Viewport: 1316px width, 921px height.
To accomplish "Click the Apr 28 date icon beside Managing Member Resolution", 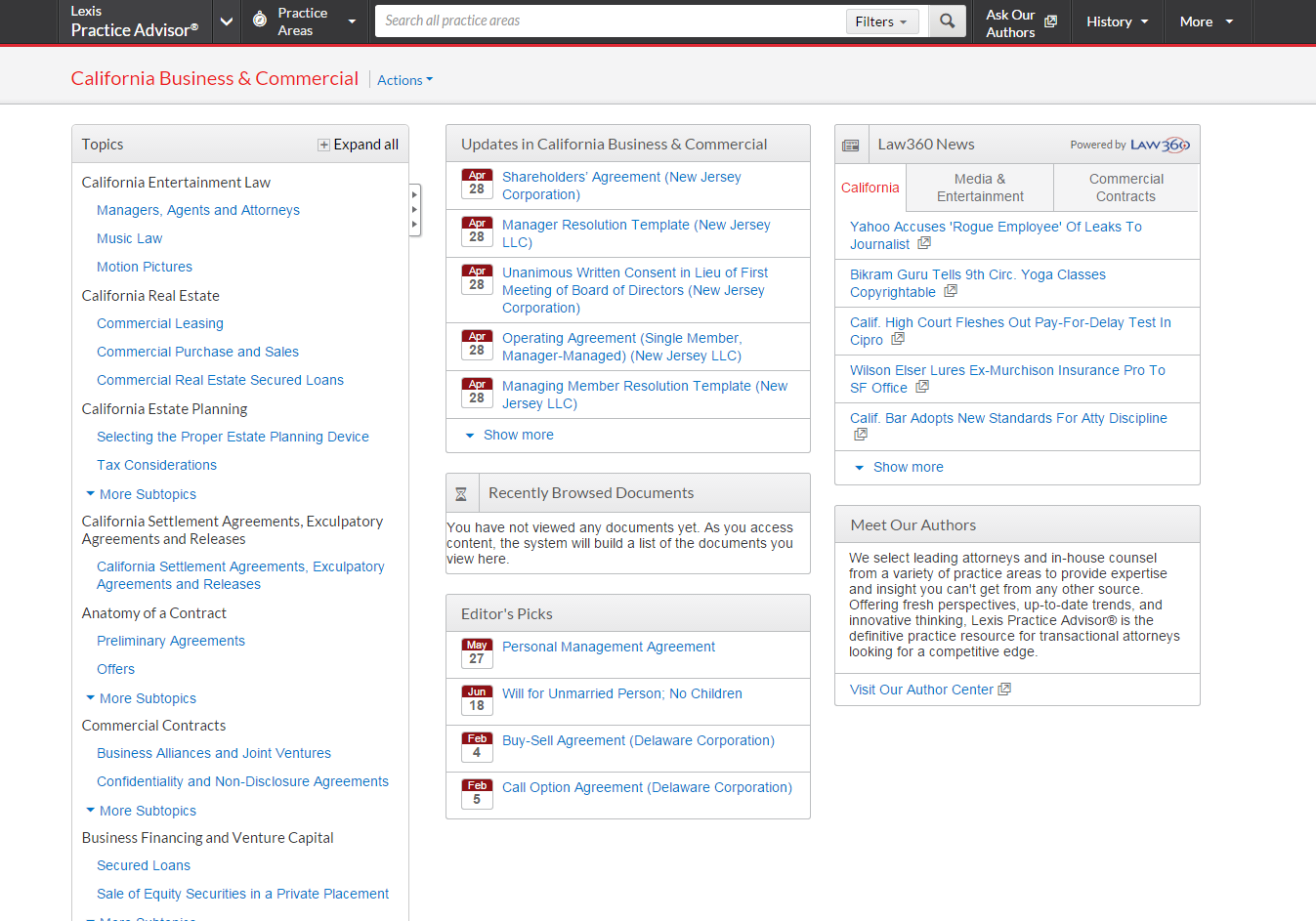I will coord(477,393).
